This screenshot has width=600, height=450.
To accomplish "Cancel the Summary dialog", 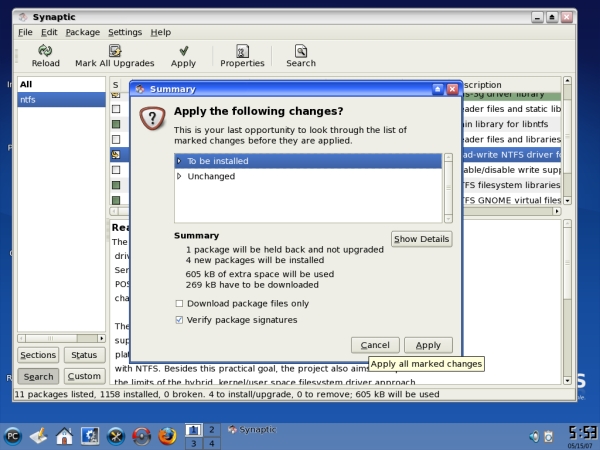I will pos(375,345).
